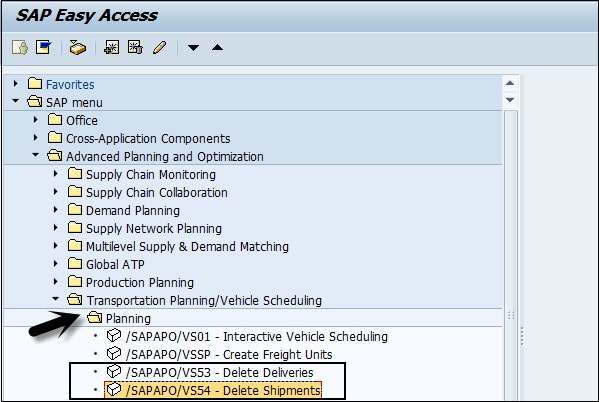Expand the Global ATP folder
This screenshot has width=599, height=402.
[56, 263]
